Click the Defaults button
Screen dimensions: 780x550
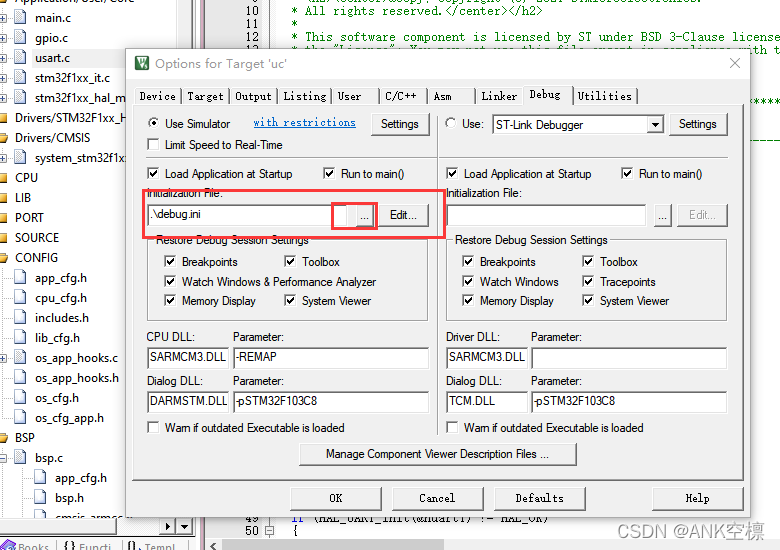tap(539, 498)
